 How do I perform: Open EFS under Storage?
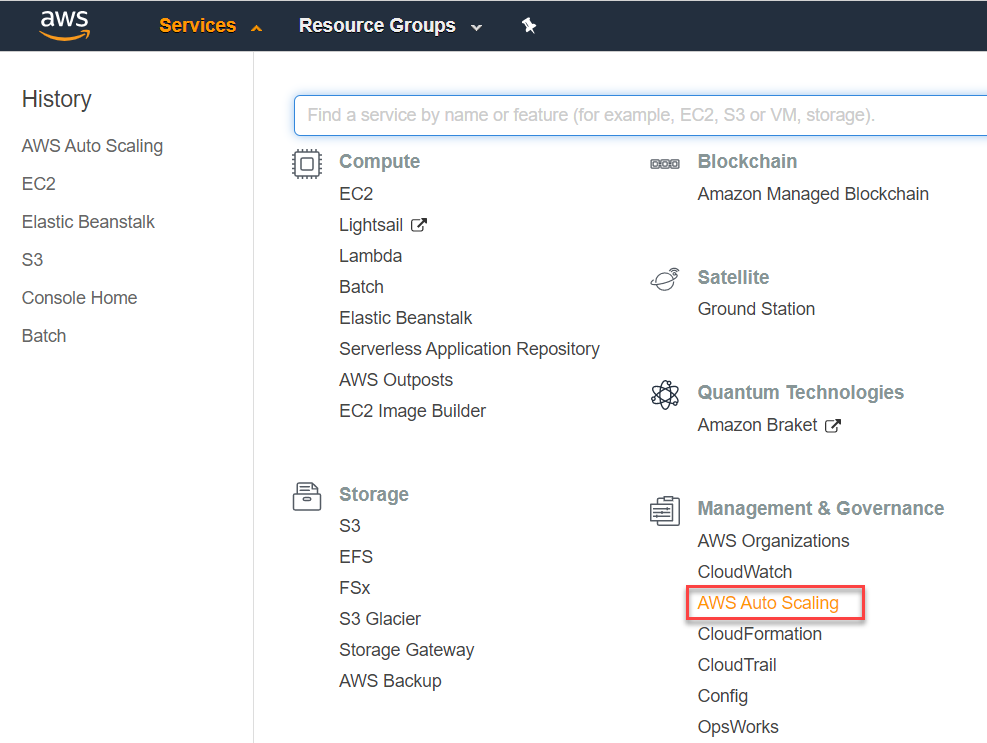click(356, 557)
